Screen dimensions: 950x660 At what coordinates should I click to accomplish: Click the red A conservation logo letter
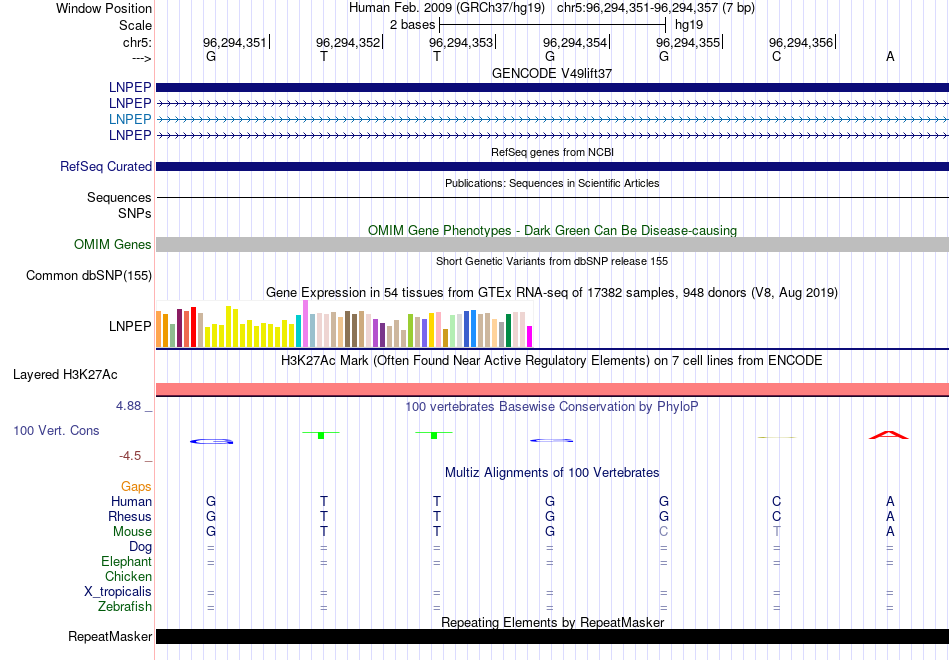tap(889, 435)
